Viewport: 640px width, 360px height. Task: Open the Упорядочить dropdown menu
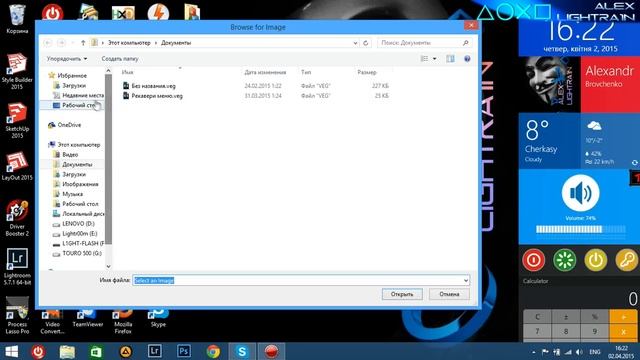tap(67, 59)
